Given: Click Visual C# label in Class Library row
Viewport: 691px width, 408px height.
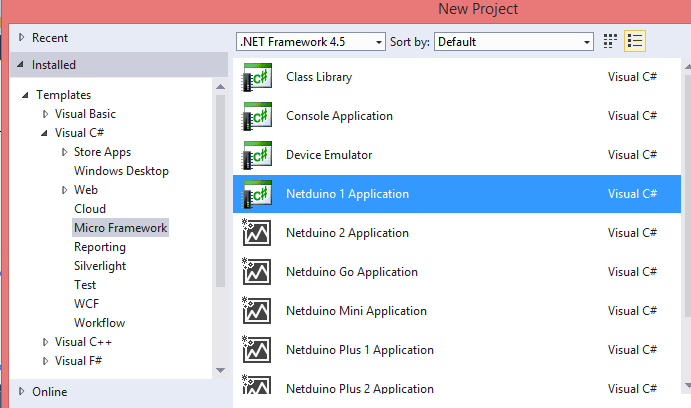Looking at the screenshot, I should pyautogui.click(x=632, y=77).
